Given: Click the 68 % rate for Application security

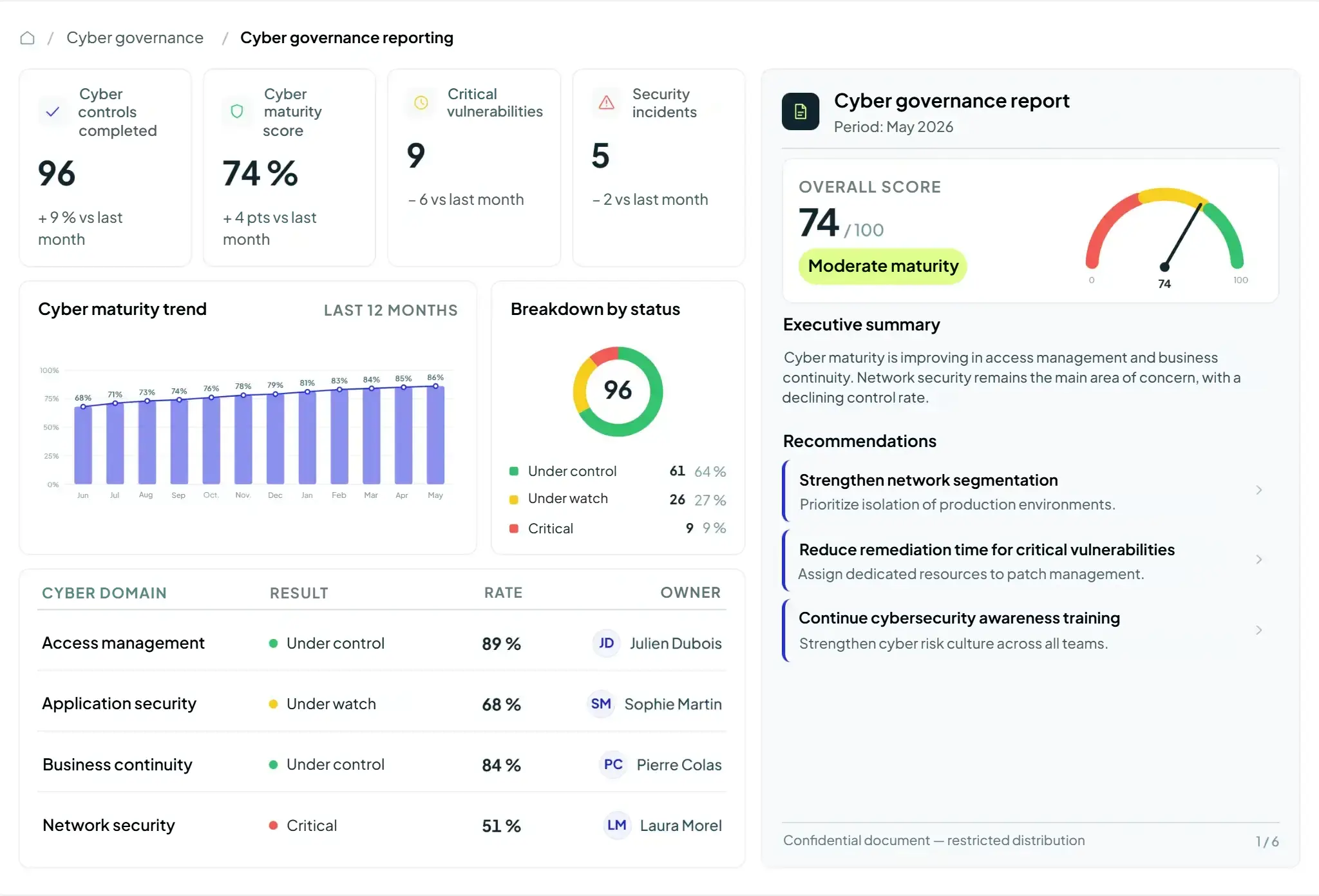Looking at the screenshot, I should click(502, 704).
